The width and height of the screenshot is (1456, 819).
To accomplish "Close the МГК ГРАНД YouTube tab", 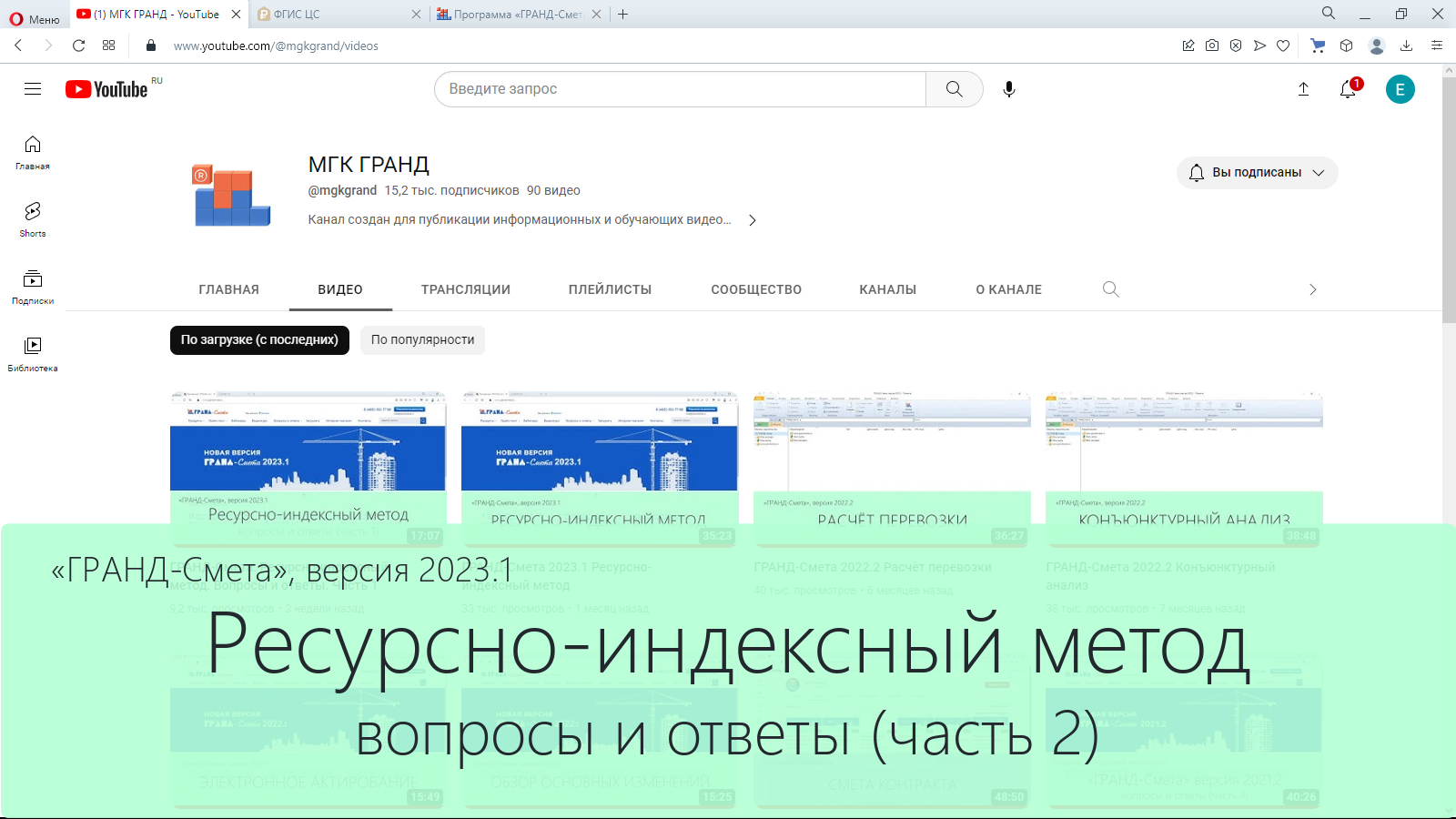I will click(x=236, y=14).
